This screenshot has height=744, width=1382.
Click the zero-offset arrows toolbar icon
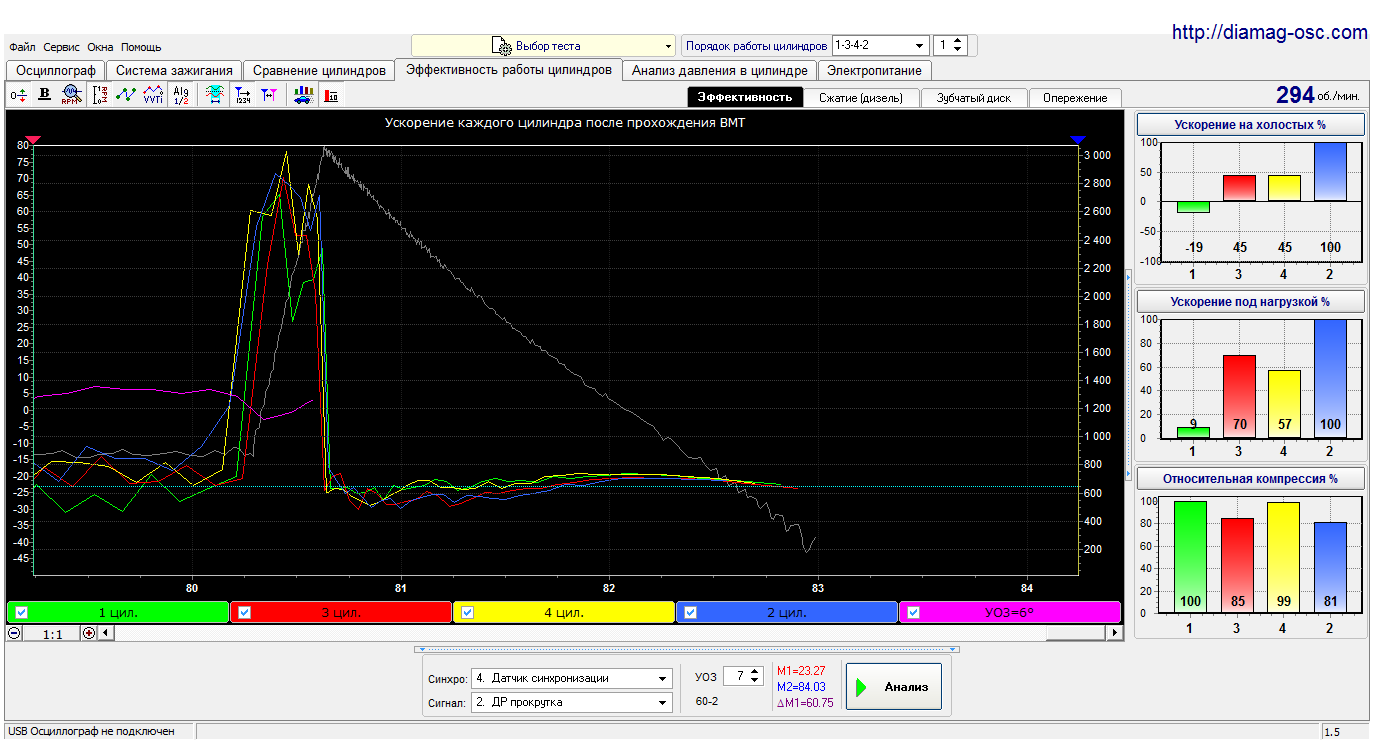coord(18,95)
